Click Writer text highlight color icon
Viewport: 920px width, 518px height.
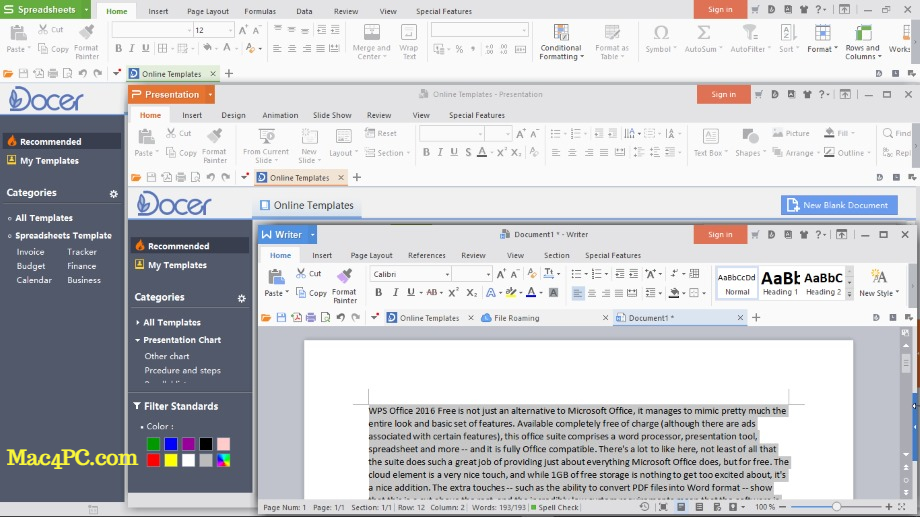coord(511,292)
